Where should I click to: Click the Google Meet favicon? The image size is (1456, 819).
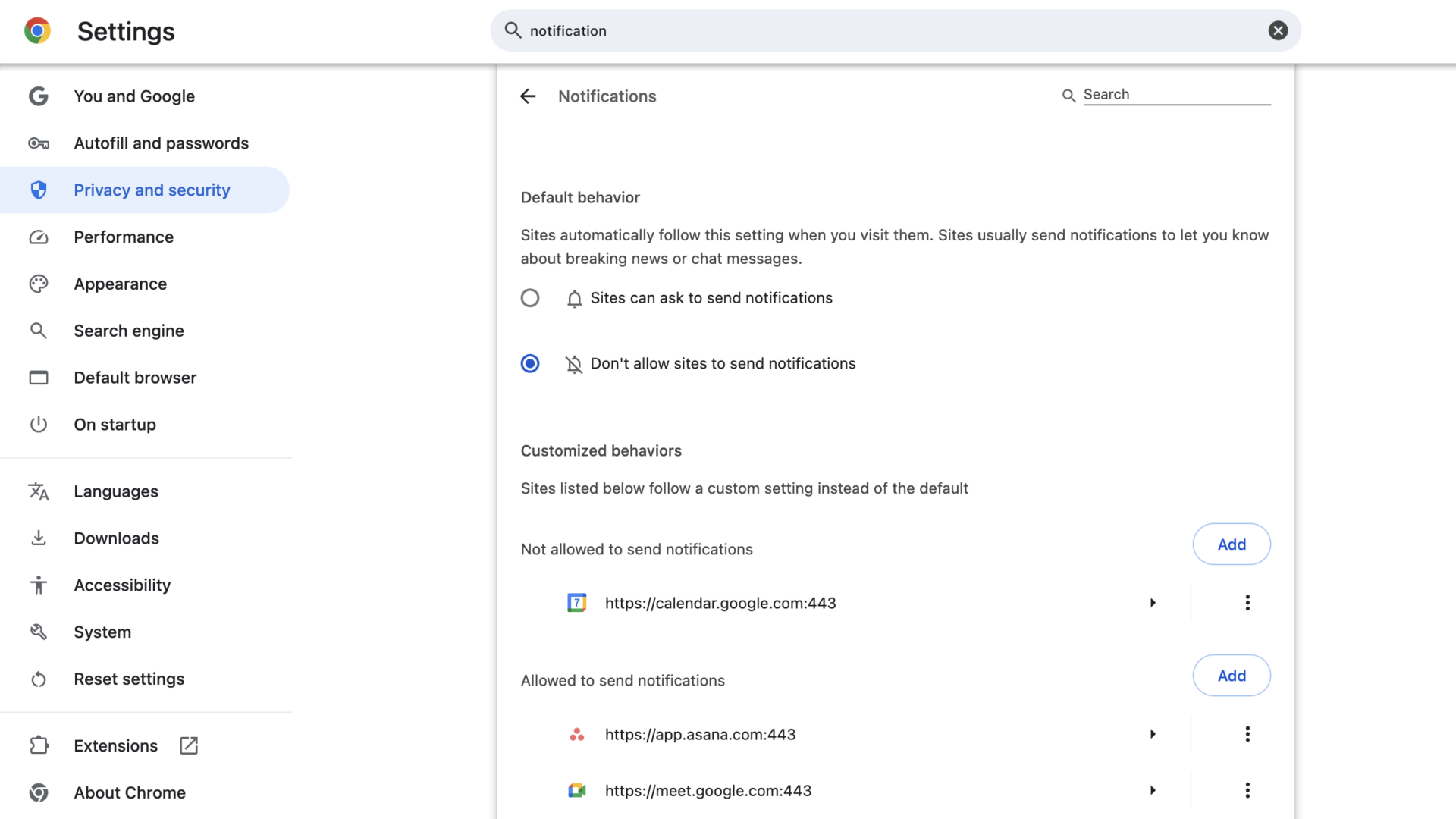click(x=577, y=790)
